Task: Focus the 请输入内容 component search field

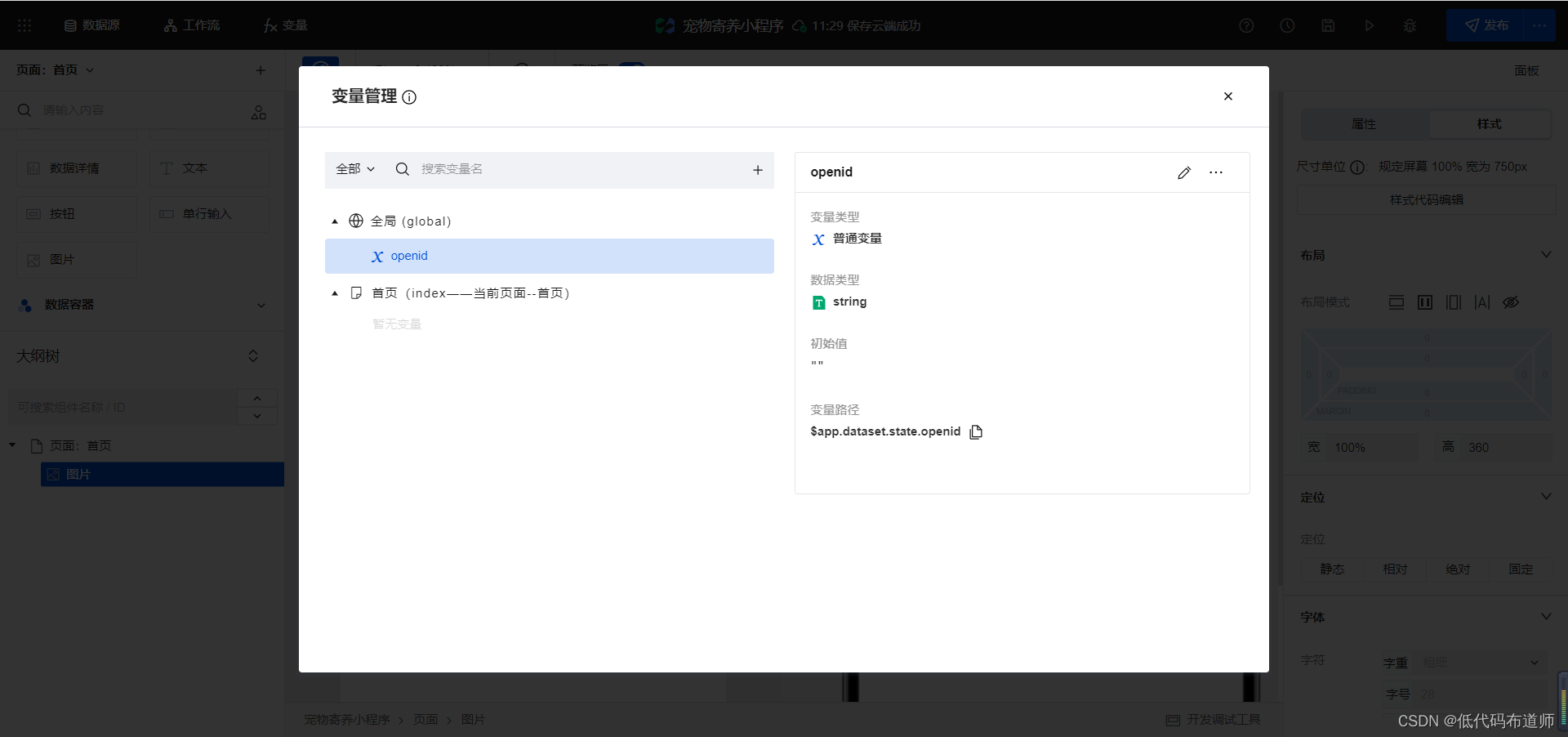Action: click(139, 110)
